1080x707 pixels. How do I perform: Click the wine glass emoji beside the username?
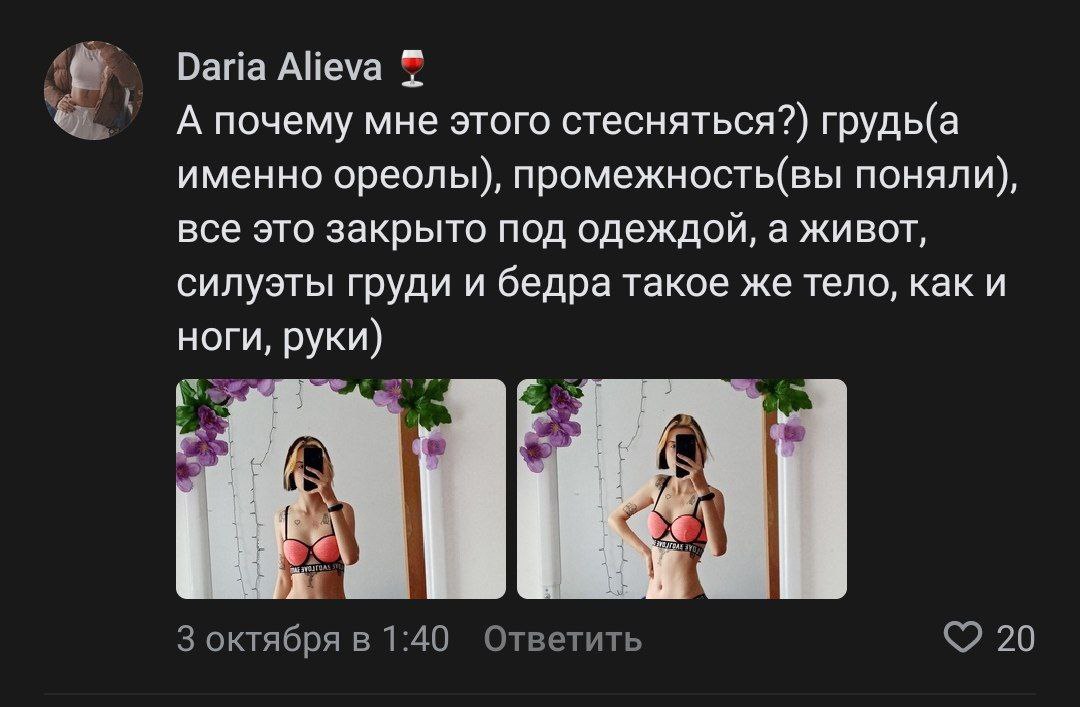pos(413,68)
